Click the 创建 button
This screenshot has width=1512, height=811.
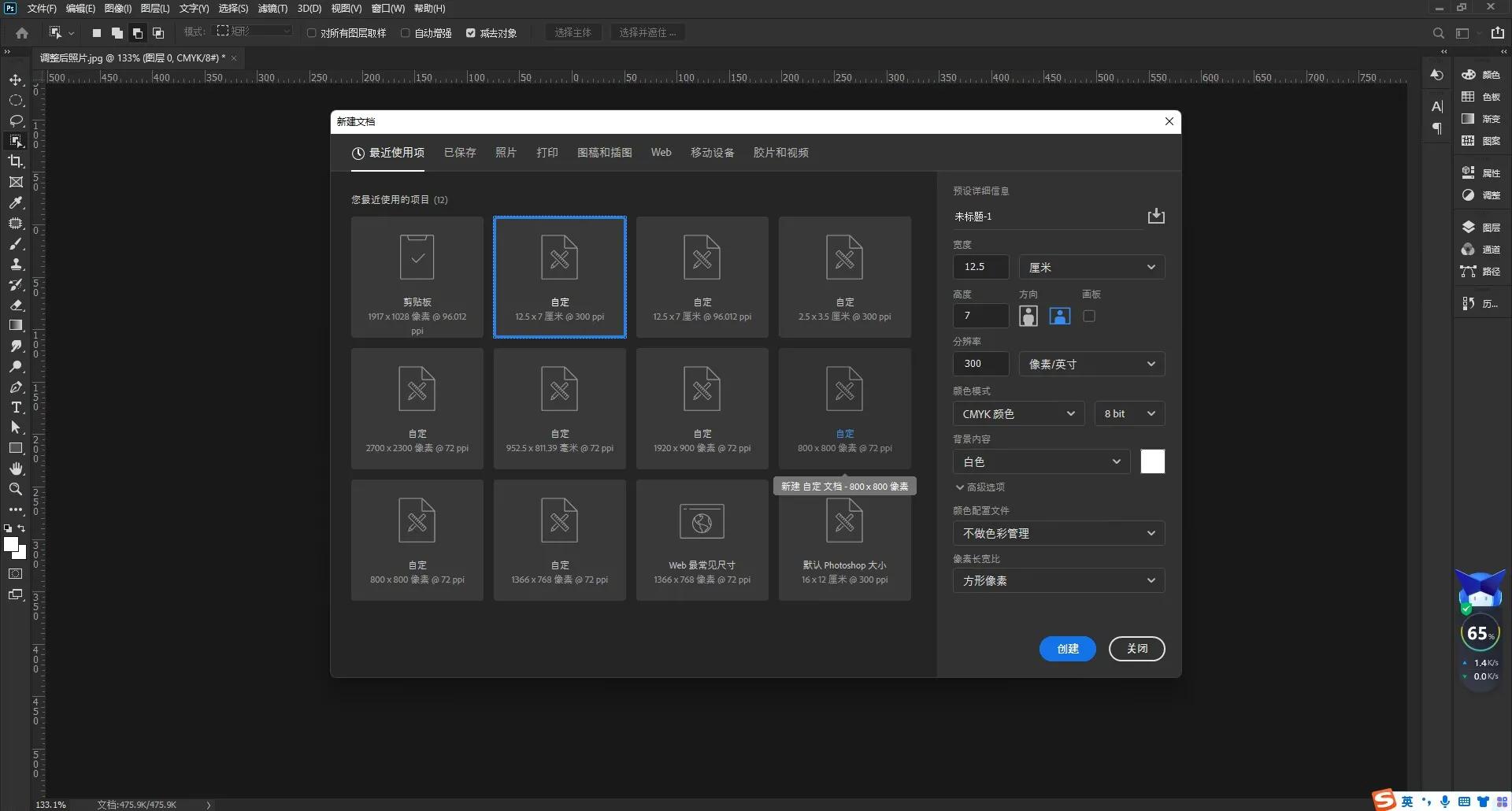(1067, 649)
